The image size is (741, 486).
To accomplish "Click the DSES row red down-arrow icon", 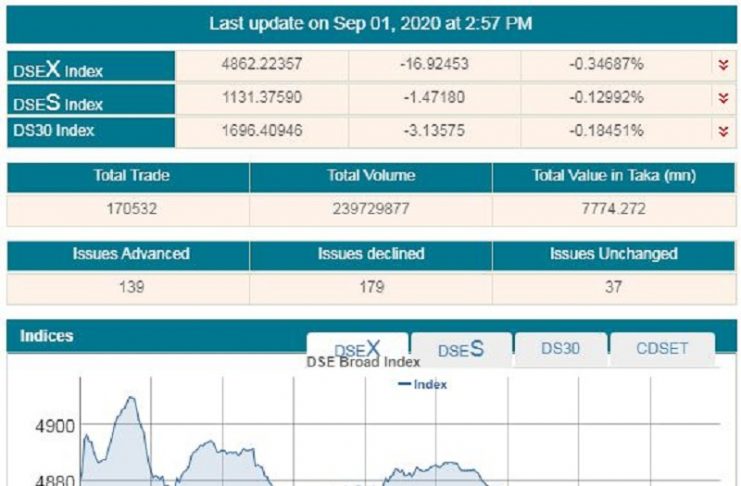I will point(723,98).
